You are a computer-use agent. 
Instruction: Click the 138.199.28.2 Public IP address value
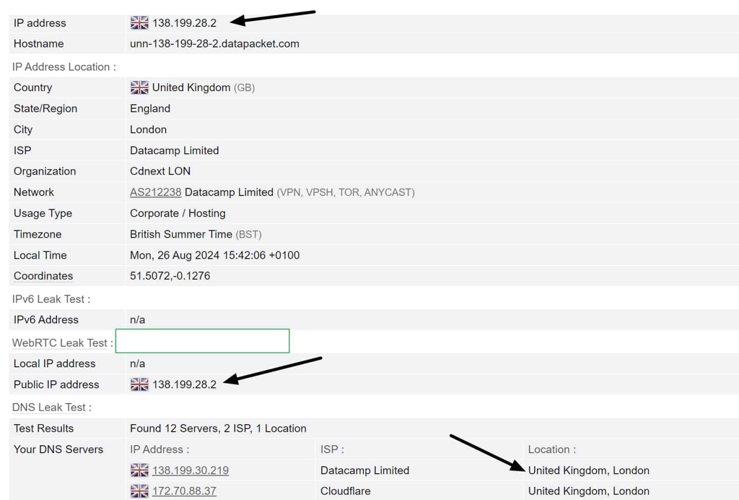pyautogui.click(x=184, y=385)
